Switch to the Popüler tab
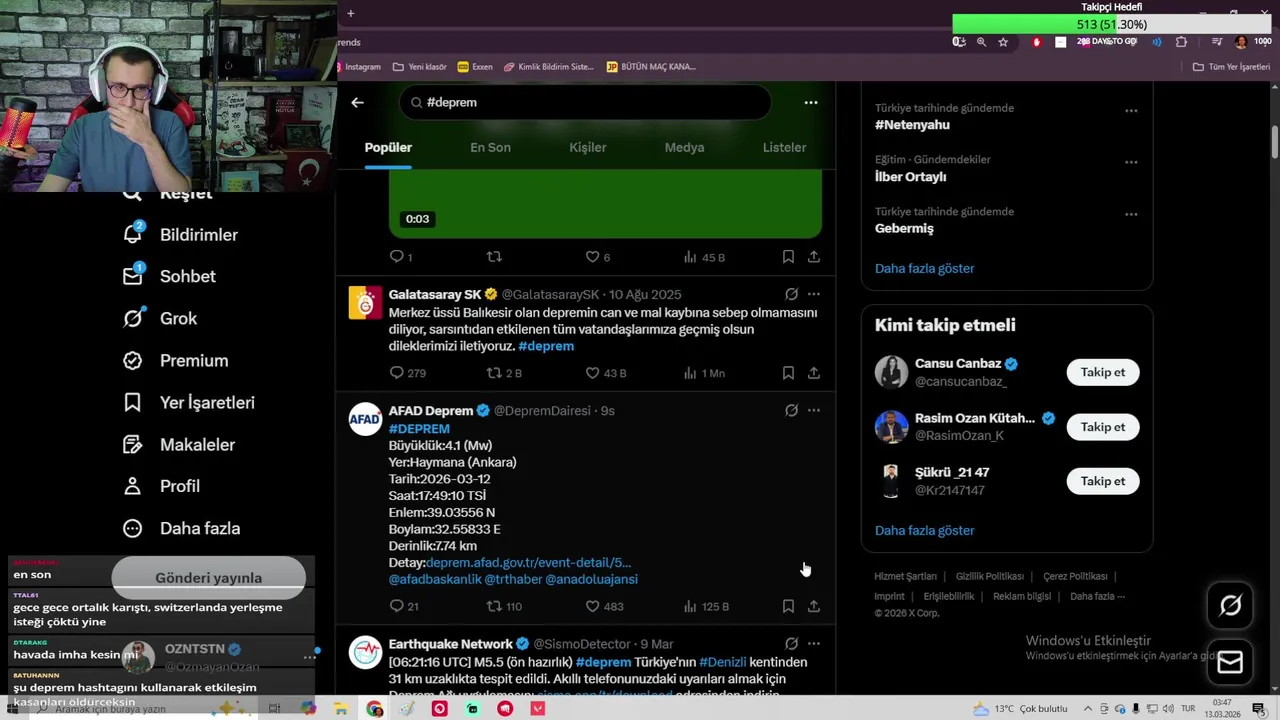 388,147
